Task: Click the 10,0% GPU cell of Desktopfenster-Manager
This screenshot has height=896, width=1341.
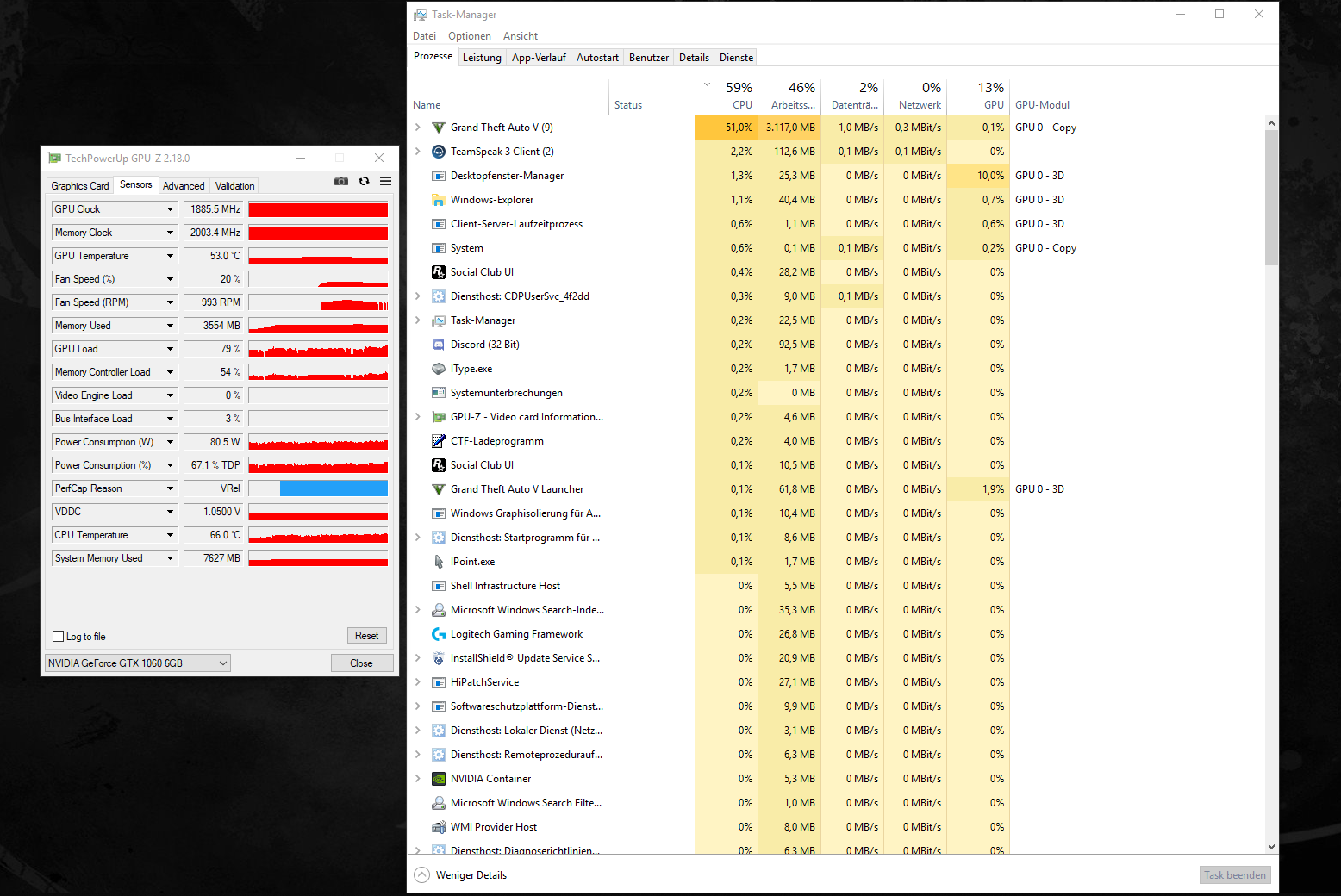Action: pos(978,176)
